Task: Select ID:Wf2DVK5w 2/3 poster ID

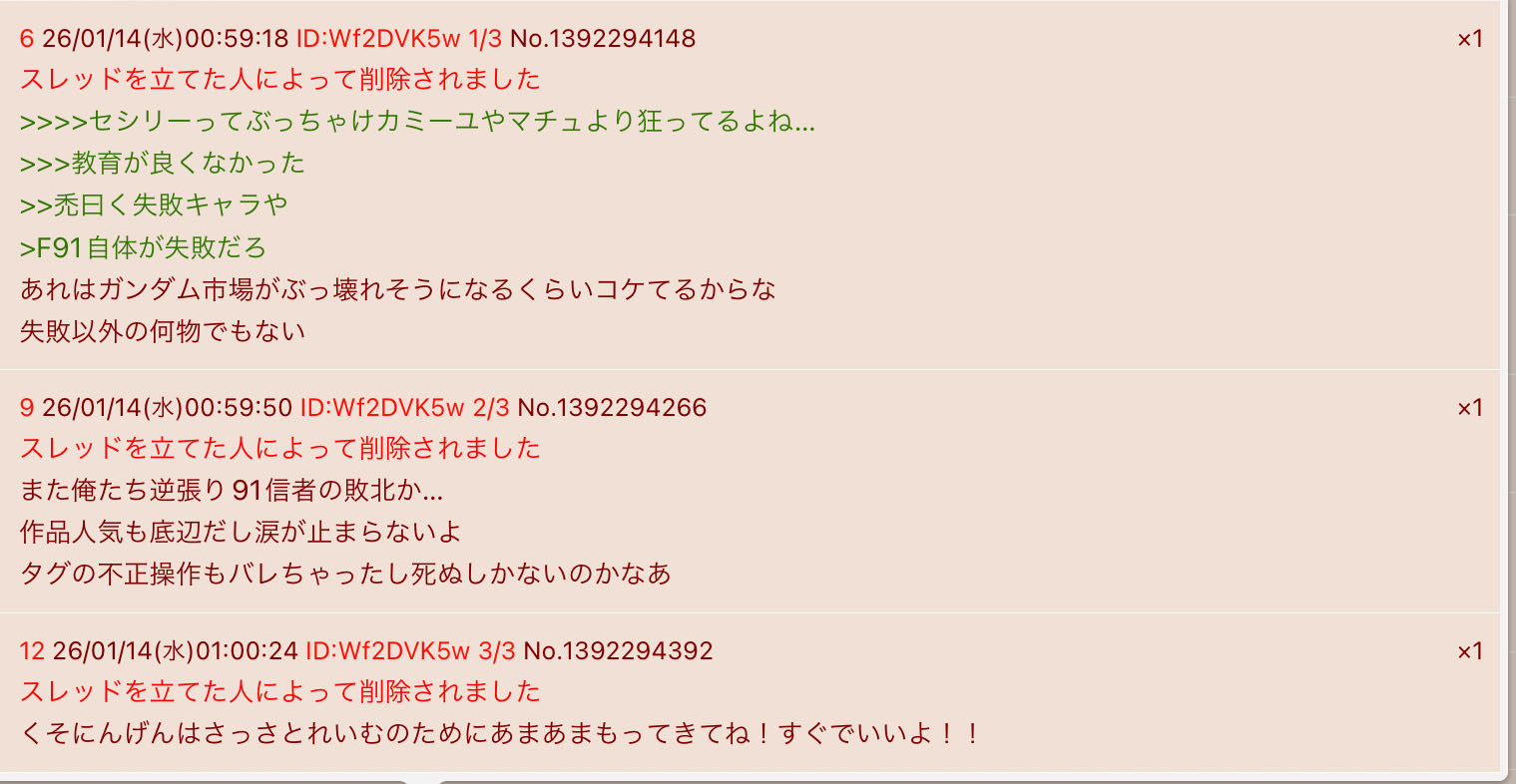Action: tap(404, 408)
